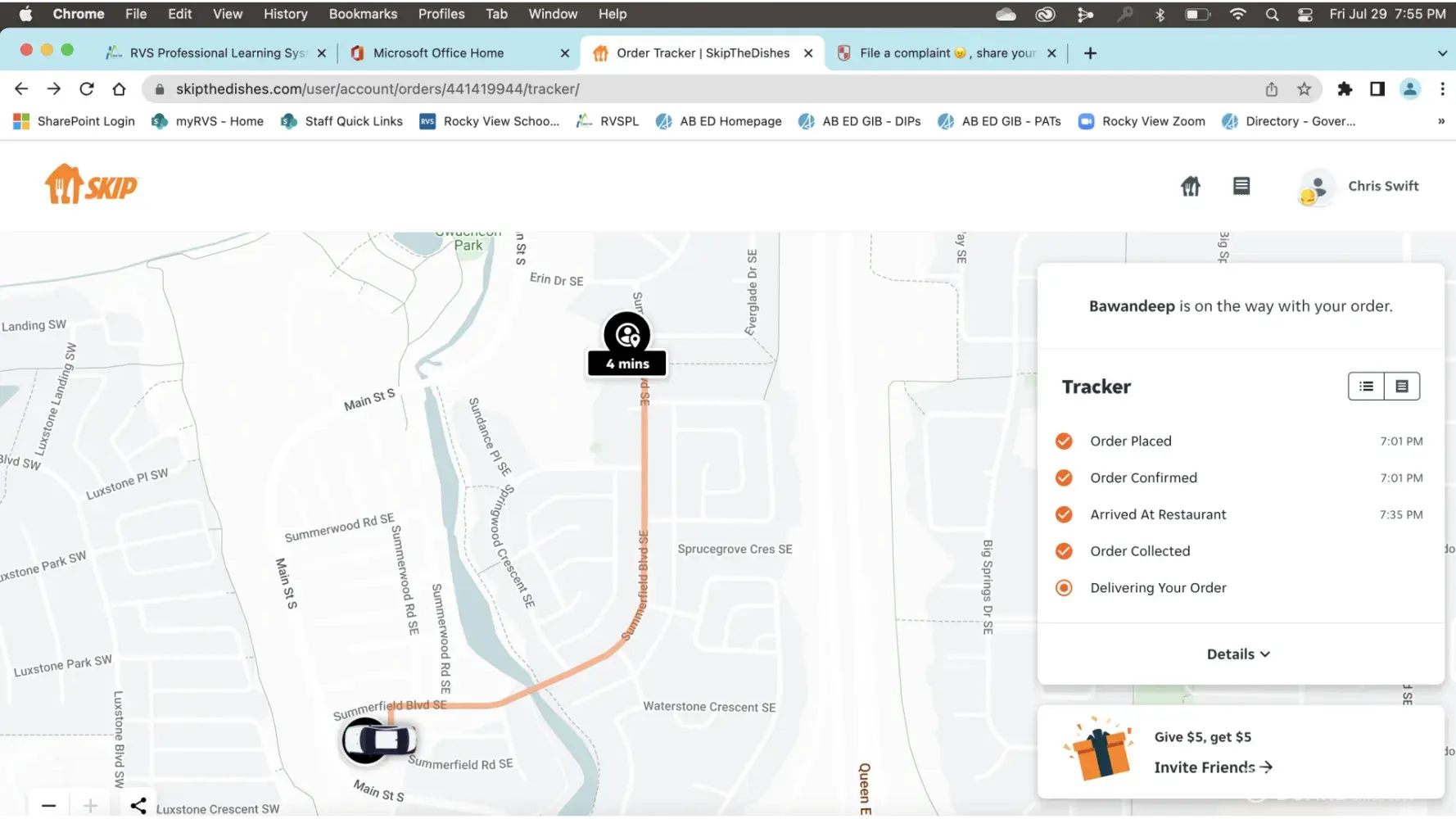Open Staff Quick Links bookmark

[342, 121]
